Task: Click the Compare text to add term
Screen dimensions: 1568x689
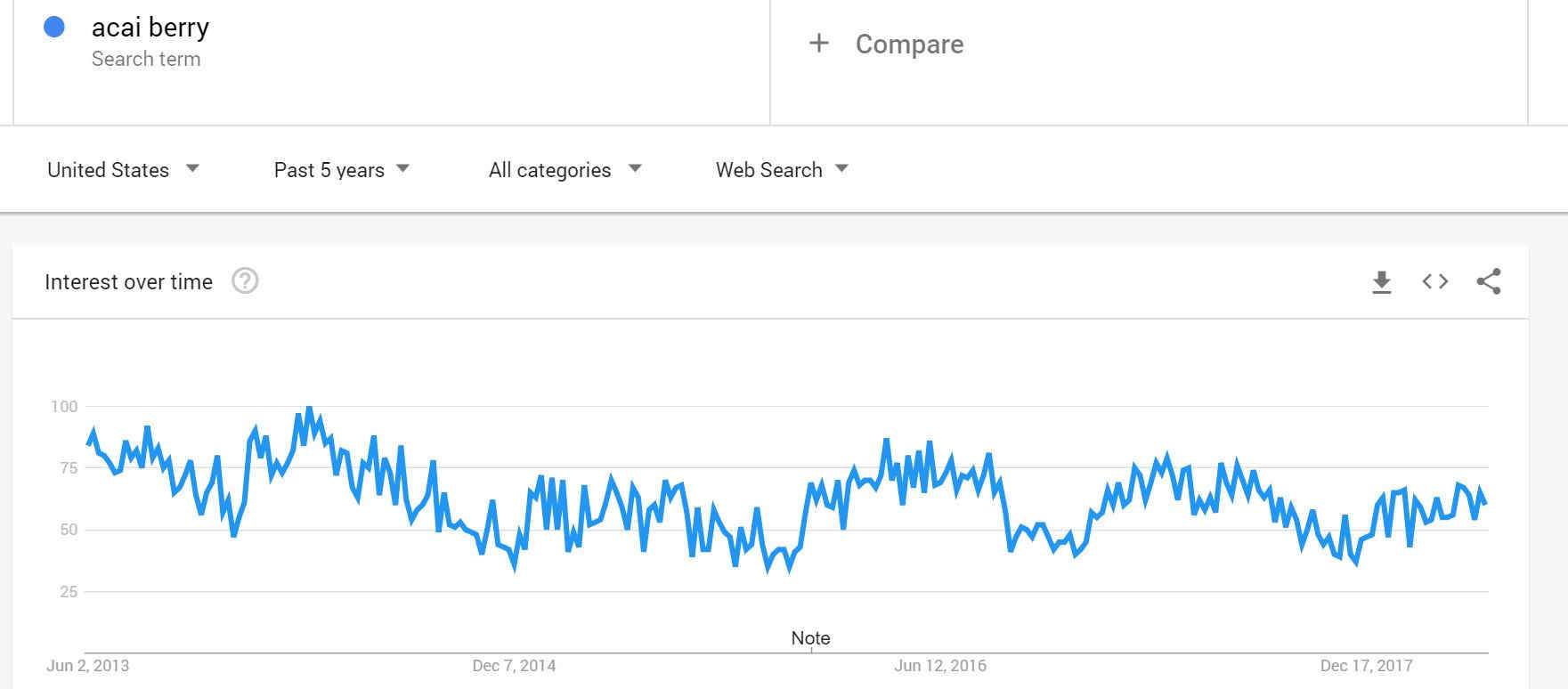Action: pyautogui.click(x=909, y=45)
